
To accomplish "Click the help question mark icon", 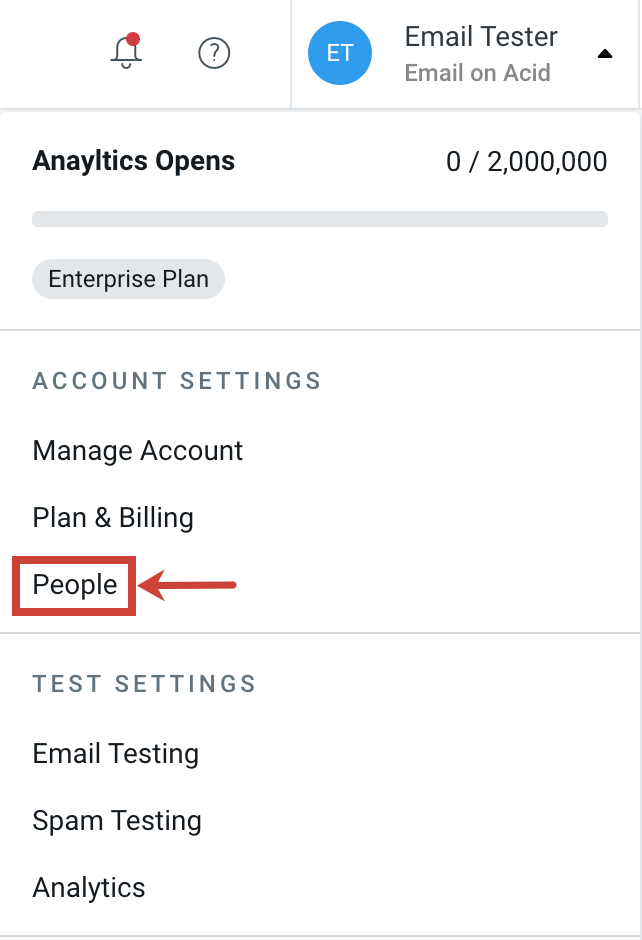I will point(213,54).
